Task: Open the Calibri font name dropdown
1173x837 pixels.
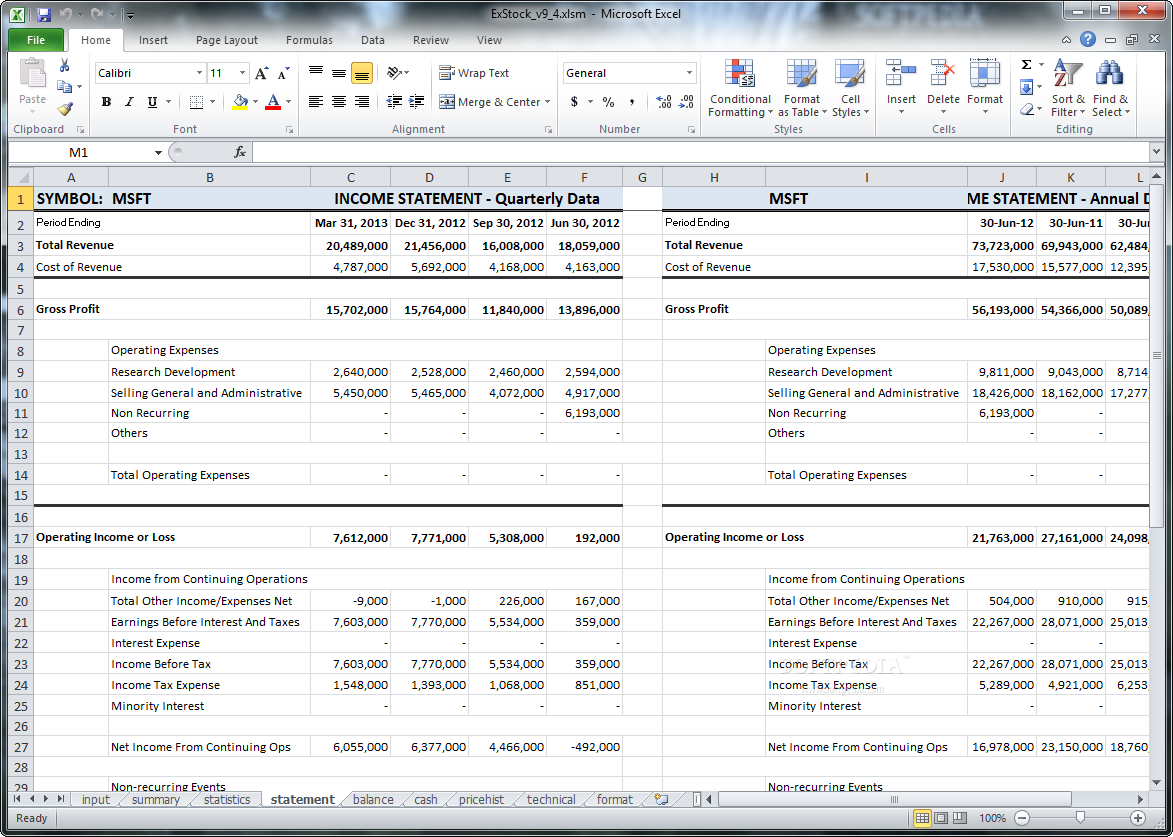Action: point(199,73)
